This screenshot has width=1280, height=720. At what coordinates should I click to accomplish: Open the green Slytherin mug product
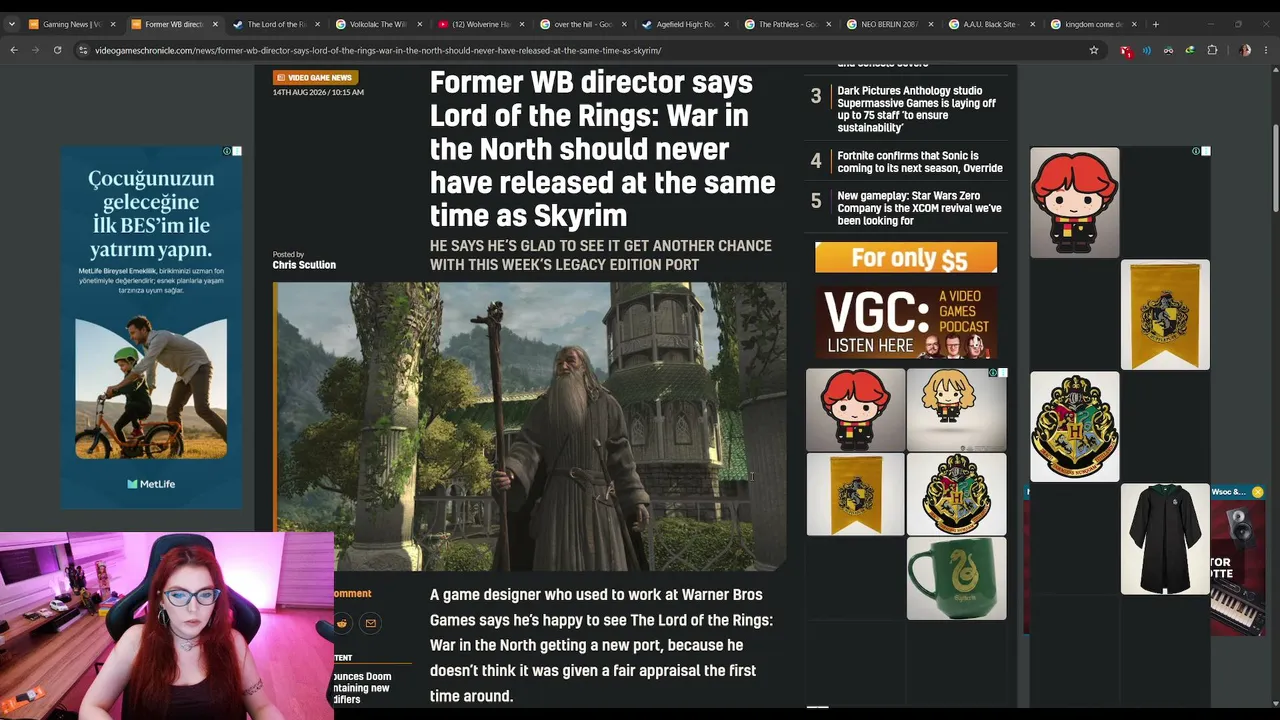click(x=956, y=578)
